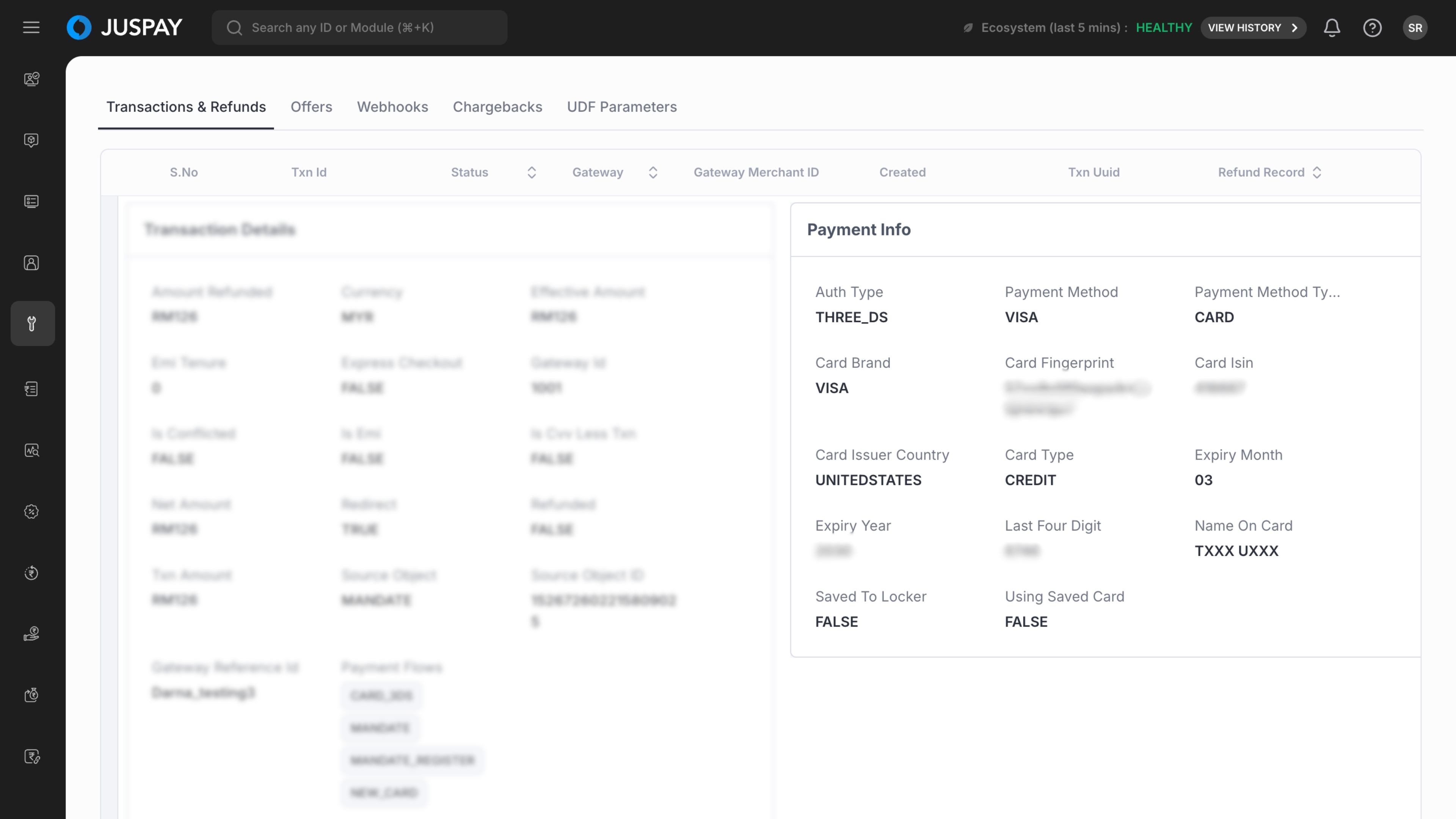Select the wrench tool sidebar icon
The width and height of the screenshot is (1456, 819).
pos(32,323)
